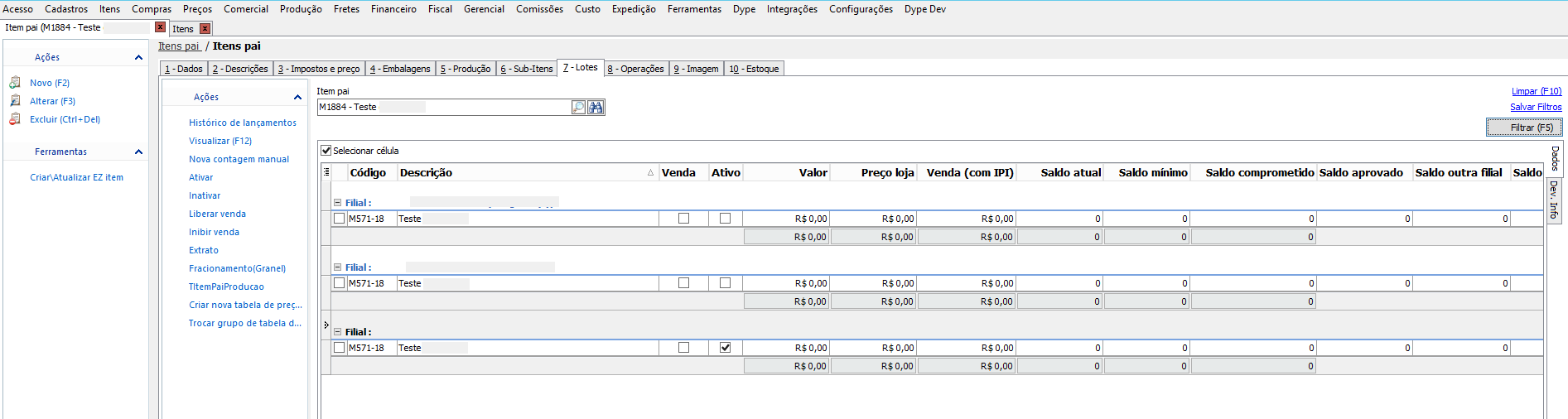This screenshot has height=419, width=1568.
Task: Switch to the 1 - Dados tab
Action: [183, 69]
